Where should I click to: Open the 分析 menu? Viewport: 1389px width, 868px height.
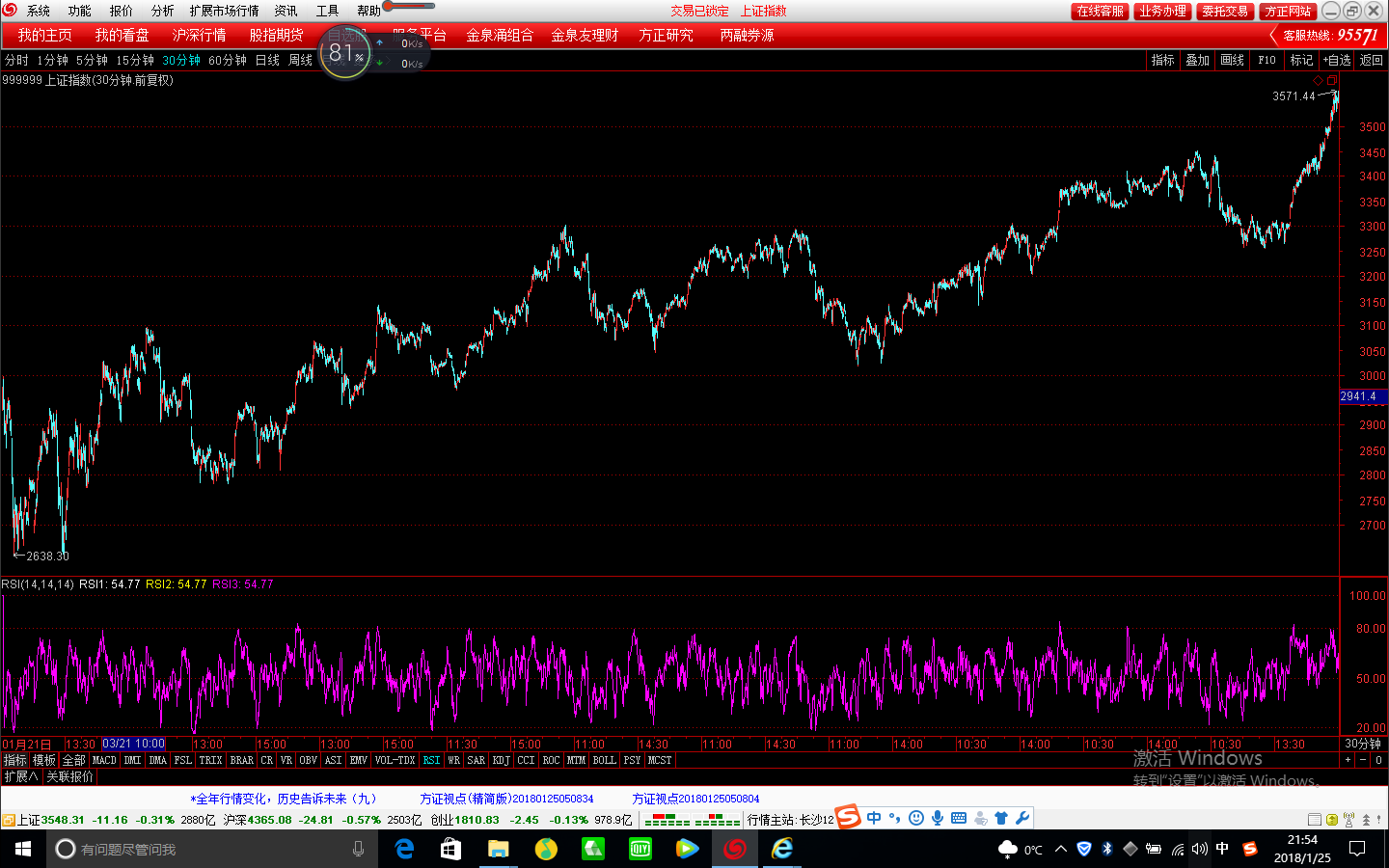coord(162,11)
